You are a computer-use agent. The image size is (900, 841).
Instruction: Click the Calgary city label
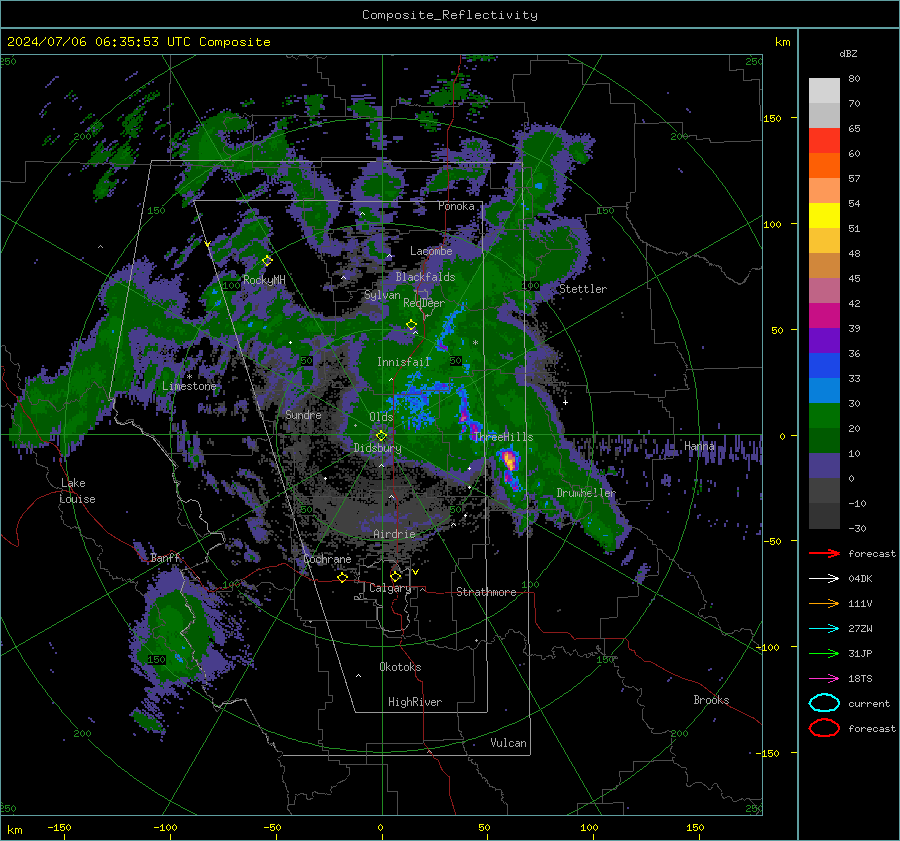[390, 588]
